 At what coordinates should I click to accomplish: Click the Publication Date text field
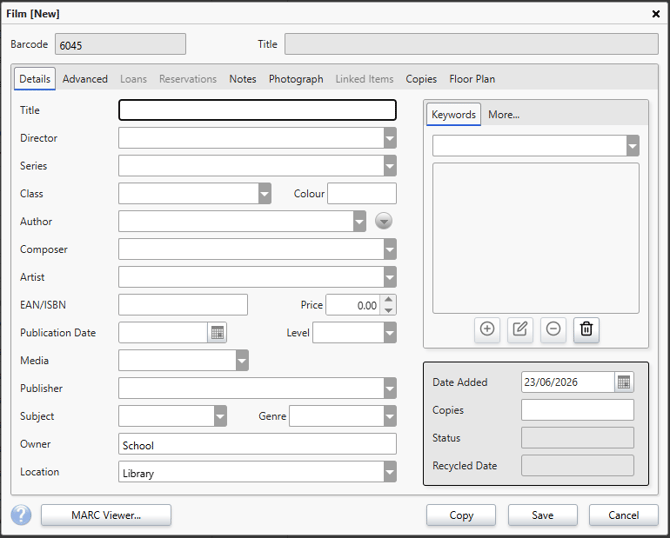pyautogui.click(x=163, y=333)
